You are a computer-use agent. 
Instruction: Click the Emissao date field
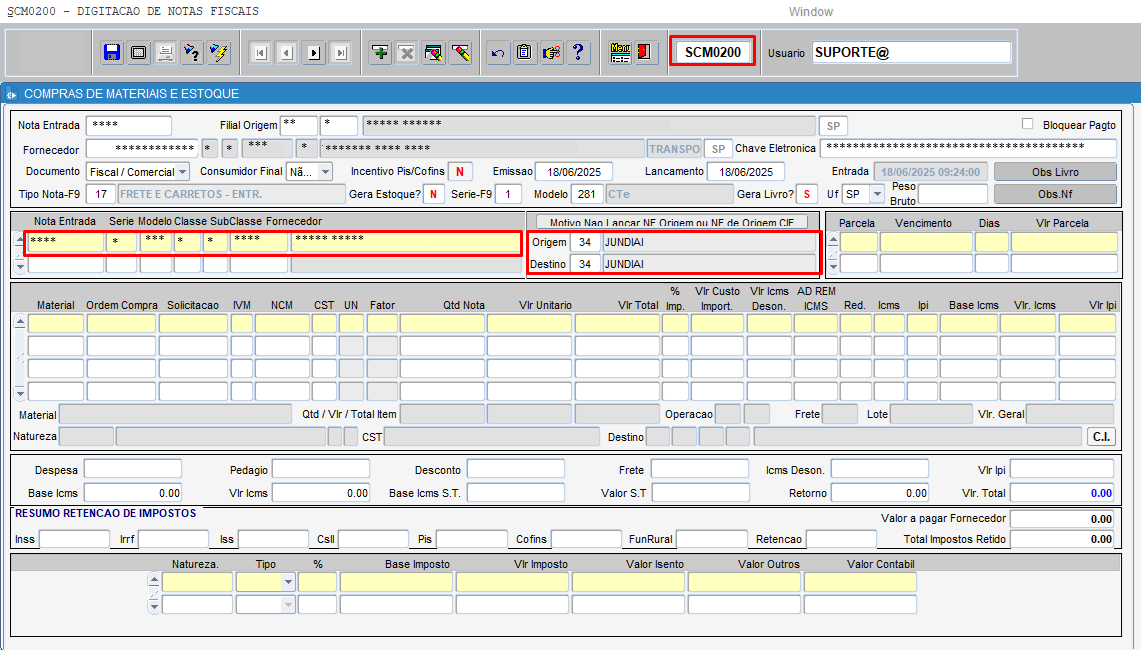pos(573,172)
